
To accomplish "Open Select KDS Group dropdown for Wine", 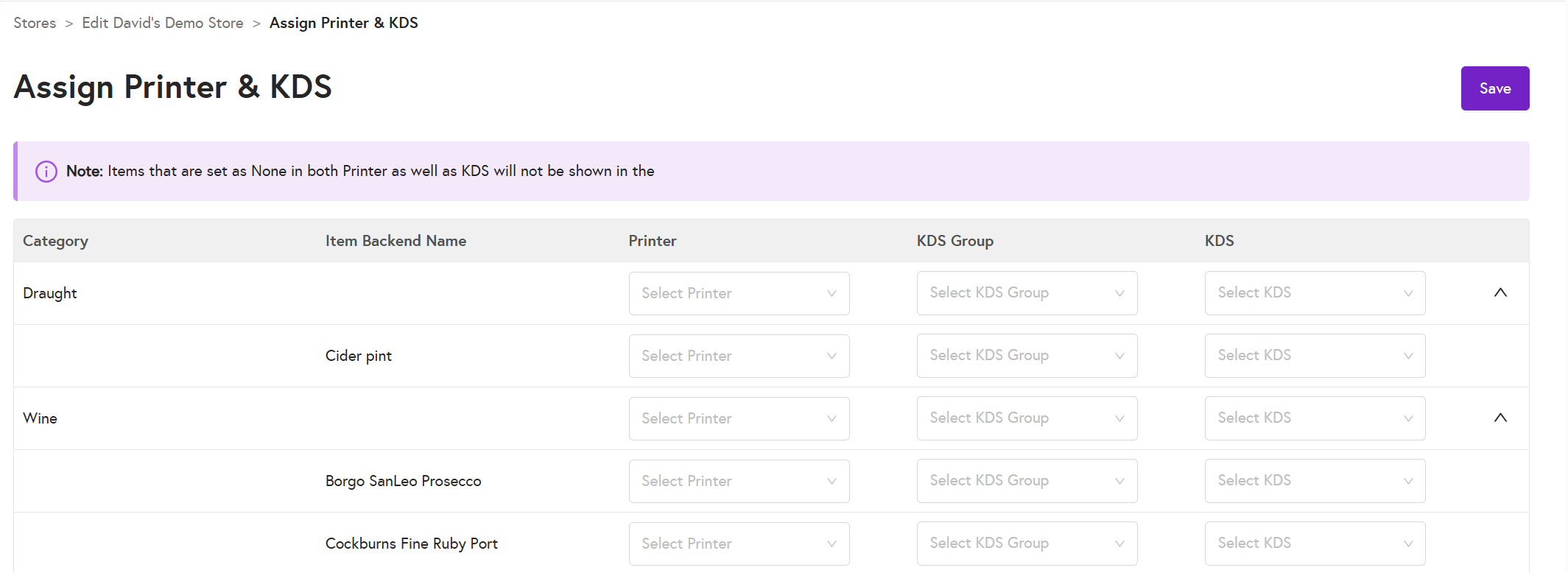I will (x=1027, y=418).
